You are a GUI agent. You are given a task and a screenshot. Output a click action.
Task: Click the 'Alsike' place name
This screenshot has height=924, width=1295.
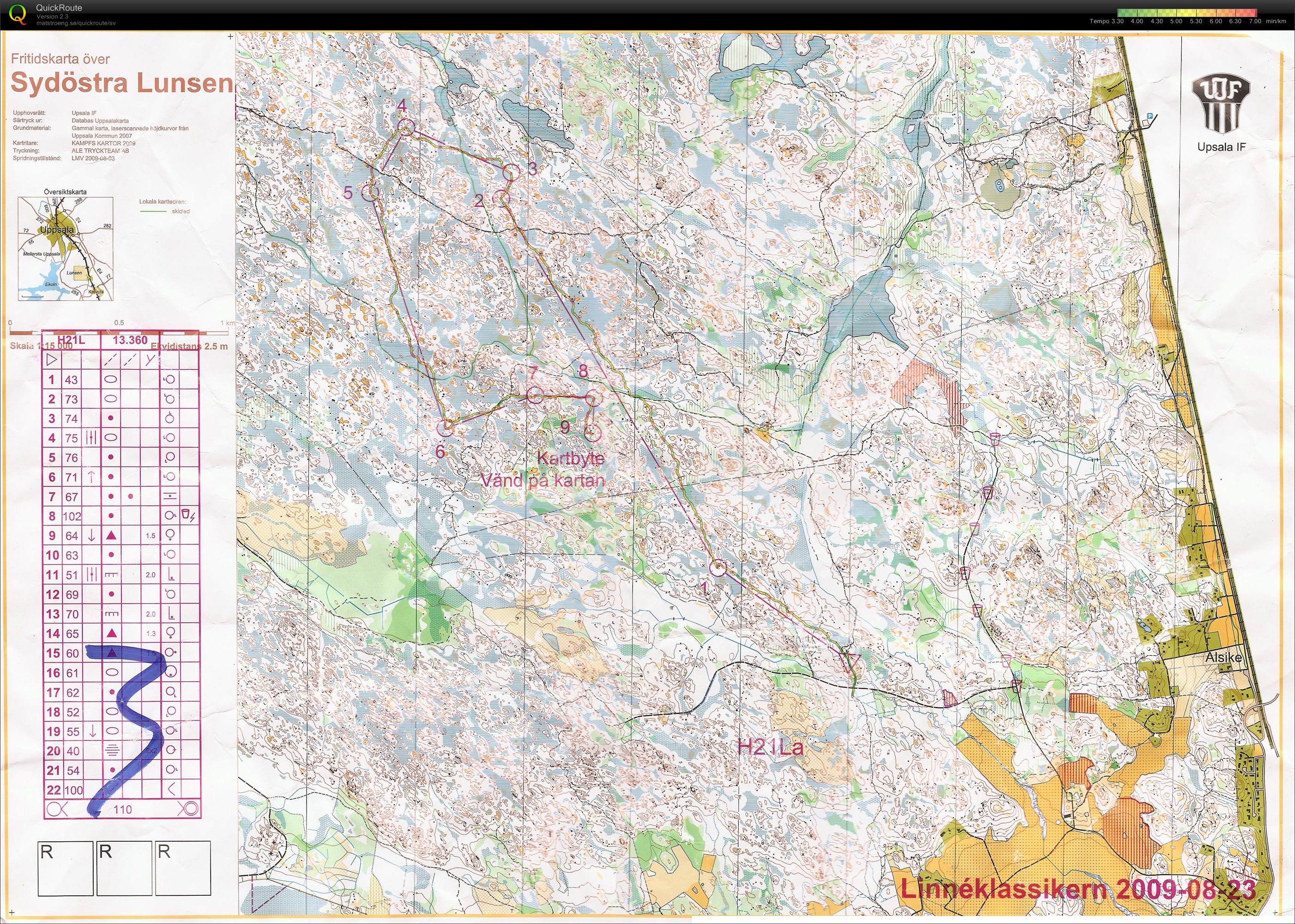click(x=1223, y=658)
